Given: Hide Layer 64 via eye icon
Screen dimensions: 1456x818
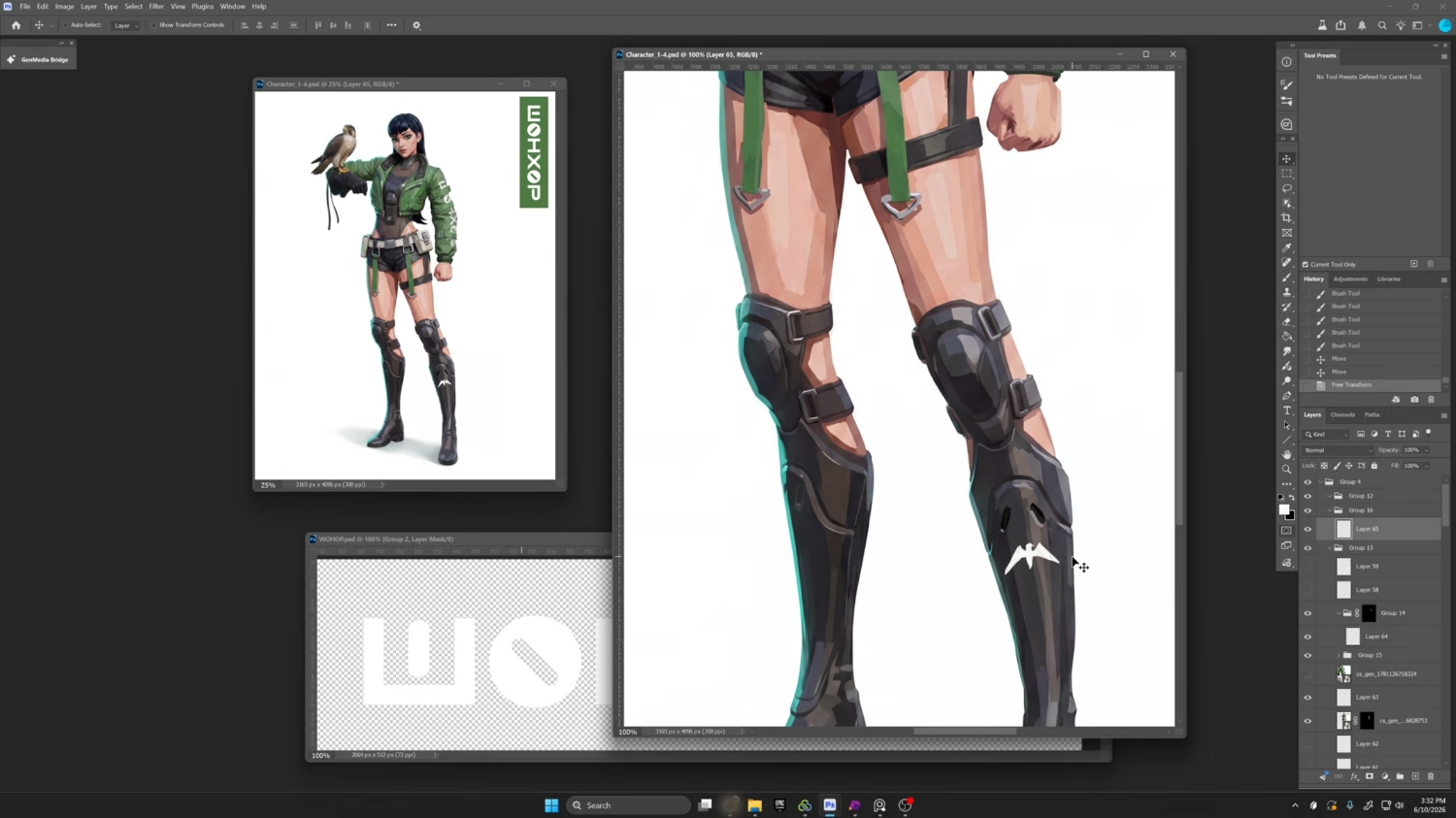Looking at the screenshot, I should [1307, 638].
